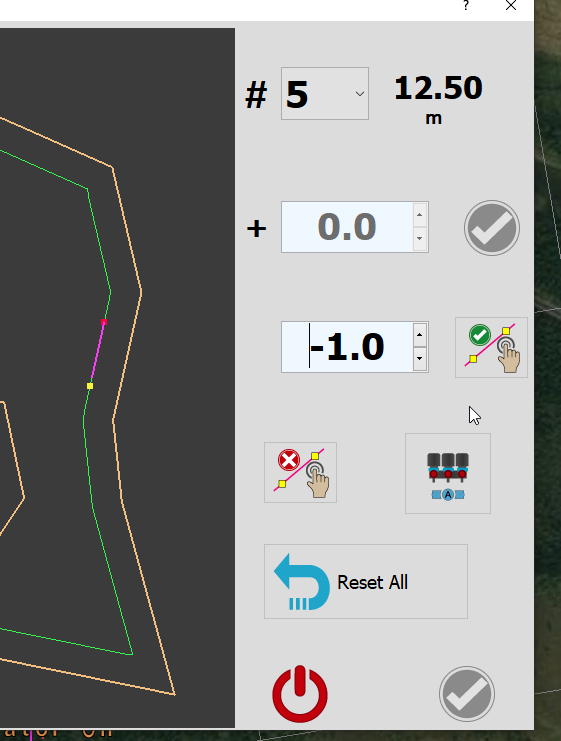Click the blue return arrow icon
The height and width of the screenshot is (741, 561).
point(302,582)
